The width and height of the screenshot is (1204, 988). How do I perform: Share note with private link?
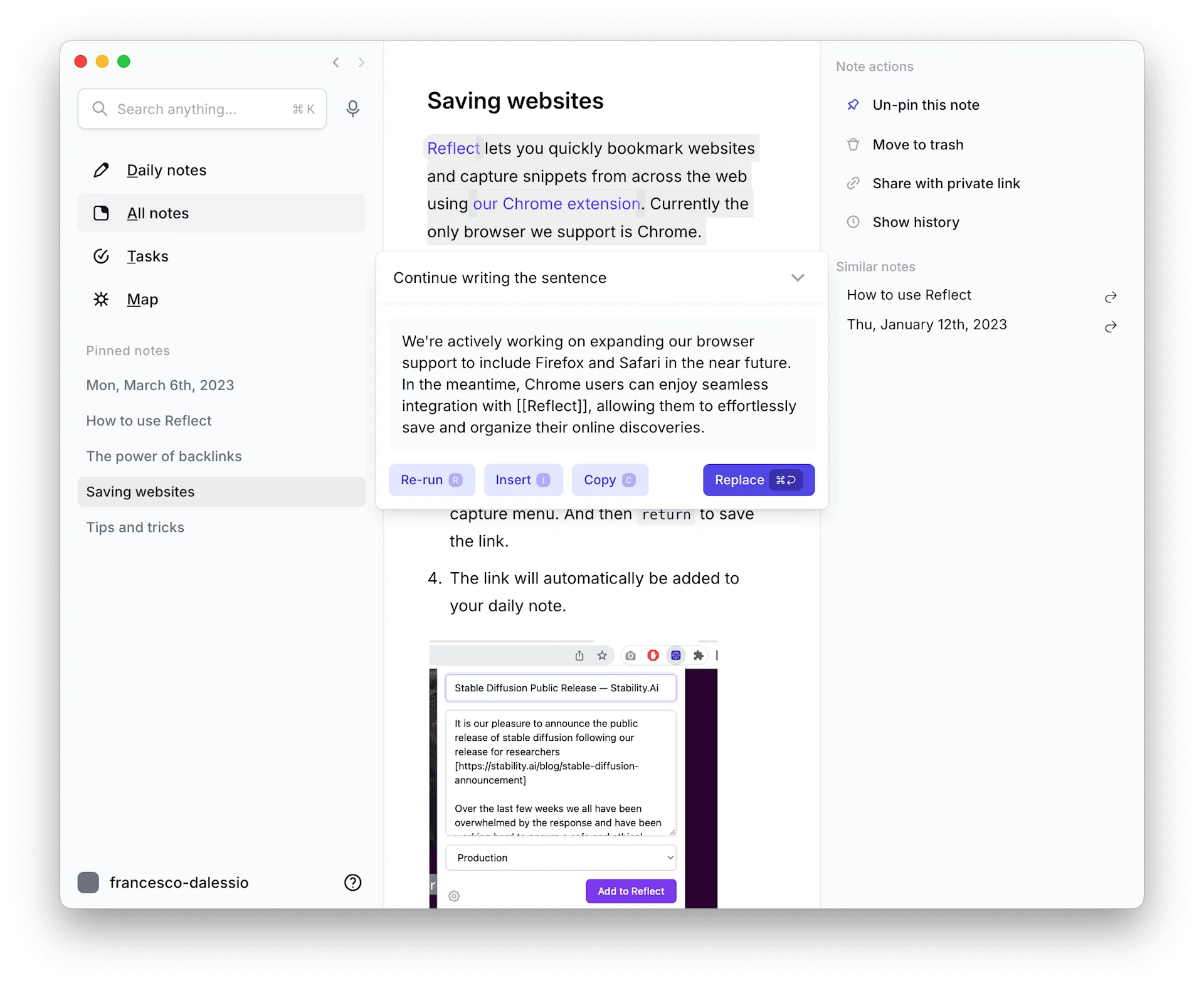[946, 183]
